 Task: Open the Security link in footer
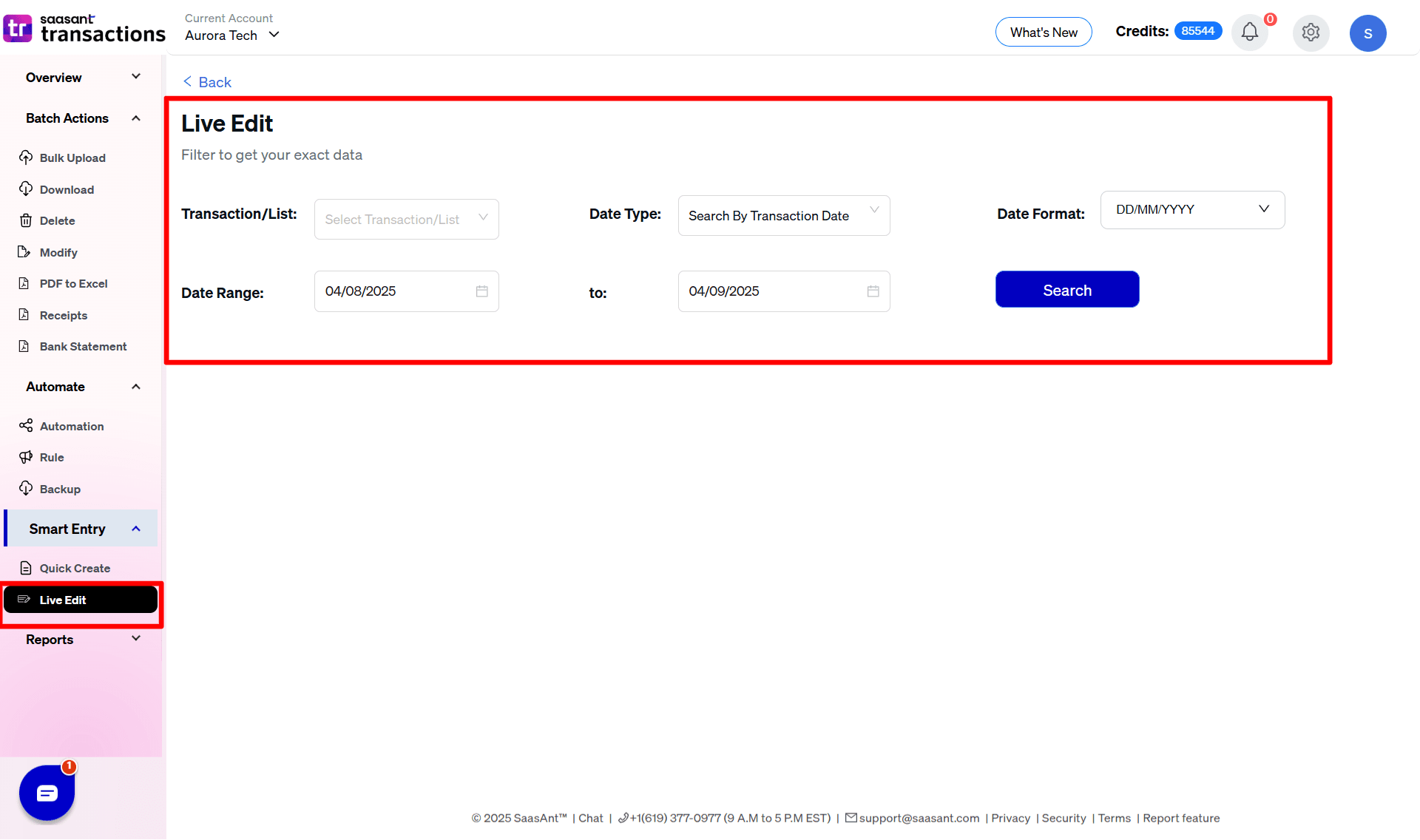pyautogui.click(x=1064, y=818)
